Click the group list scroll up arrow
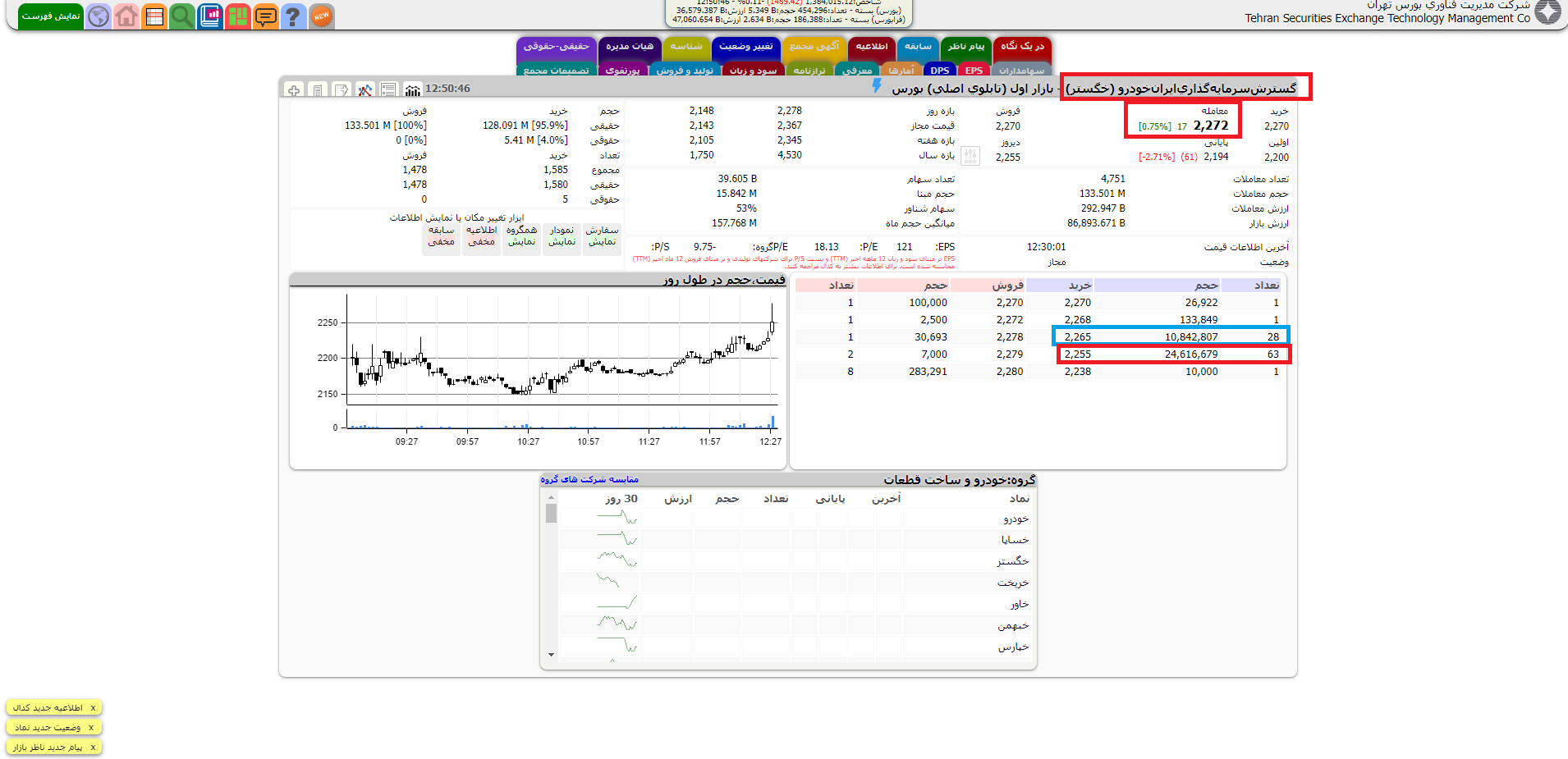Screen dimensions: 1568x759 click(x=551, y=497)
